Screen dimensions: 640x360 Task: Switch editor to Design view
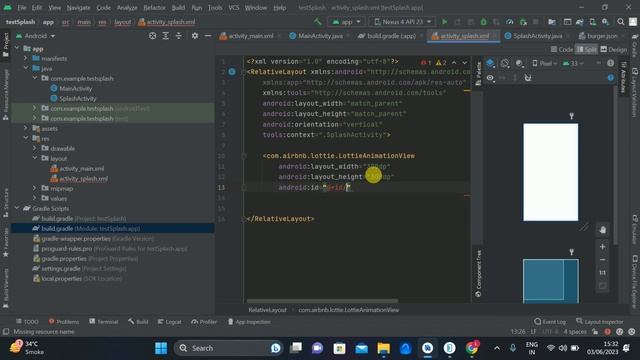[613, 49]
